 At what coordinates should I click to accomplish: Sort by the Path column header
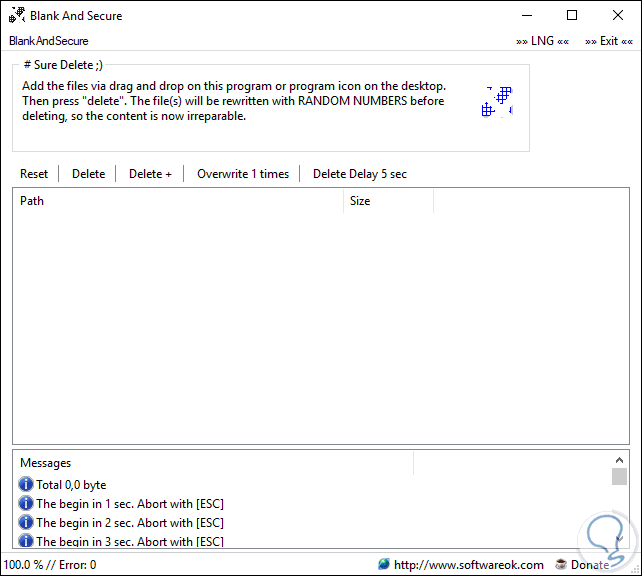[x=178, y=201]
